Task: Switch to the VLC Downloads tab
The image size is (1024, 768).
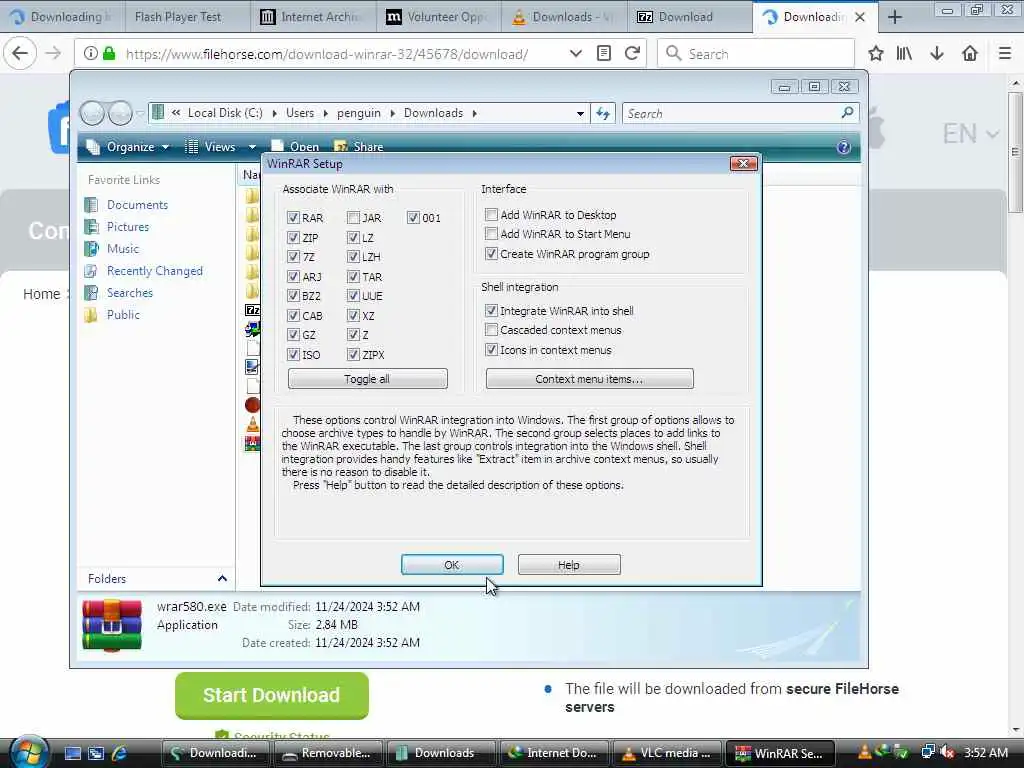Action: [x=564, y=17]
